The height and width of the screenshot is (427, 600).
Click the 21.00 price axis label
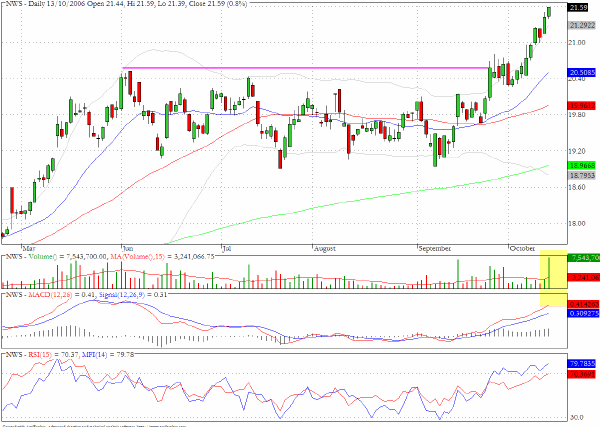577,42
